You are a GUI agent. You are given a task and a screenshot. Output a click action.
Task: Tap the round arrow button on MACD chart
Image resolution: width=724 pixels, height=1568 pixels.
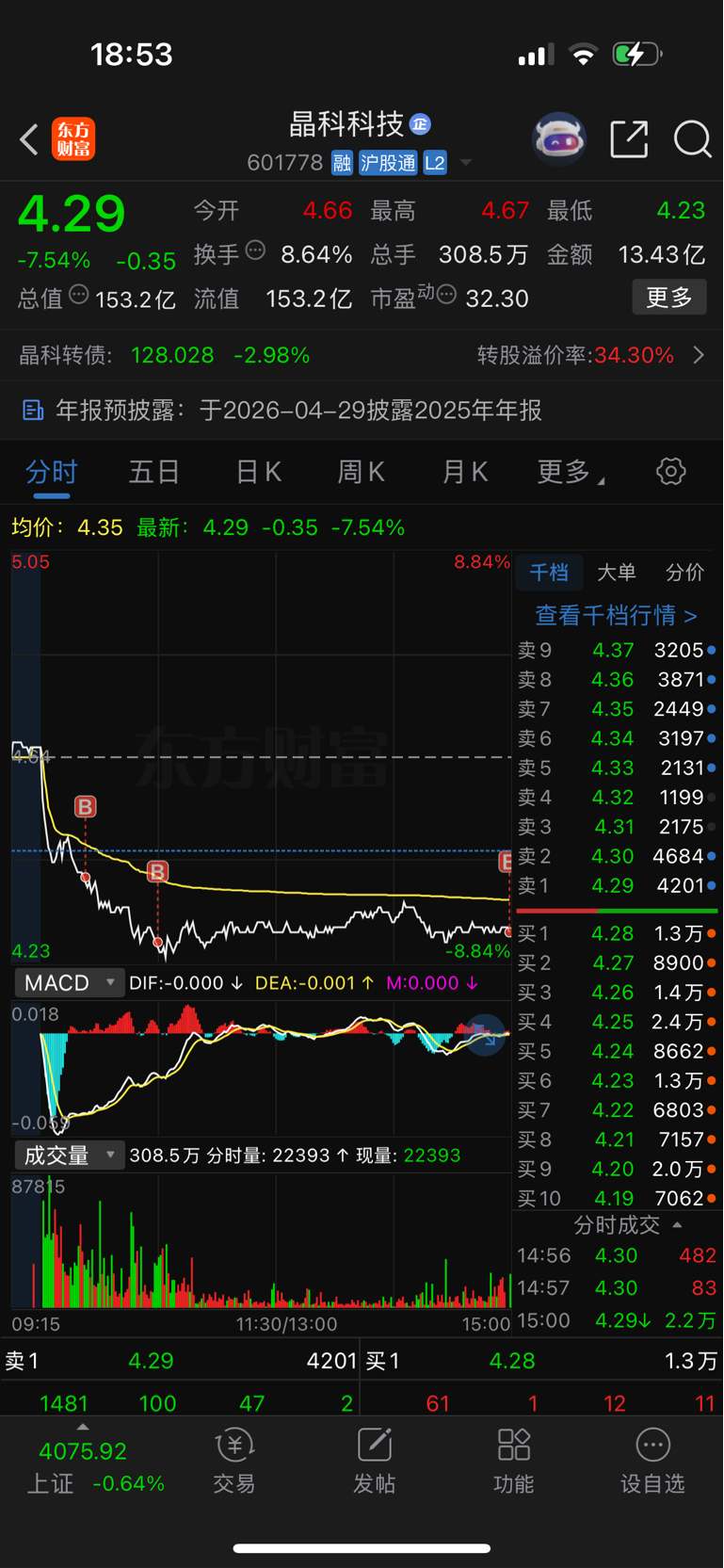(486, 1035)
